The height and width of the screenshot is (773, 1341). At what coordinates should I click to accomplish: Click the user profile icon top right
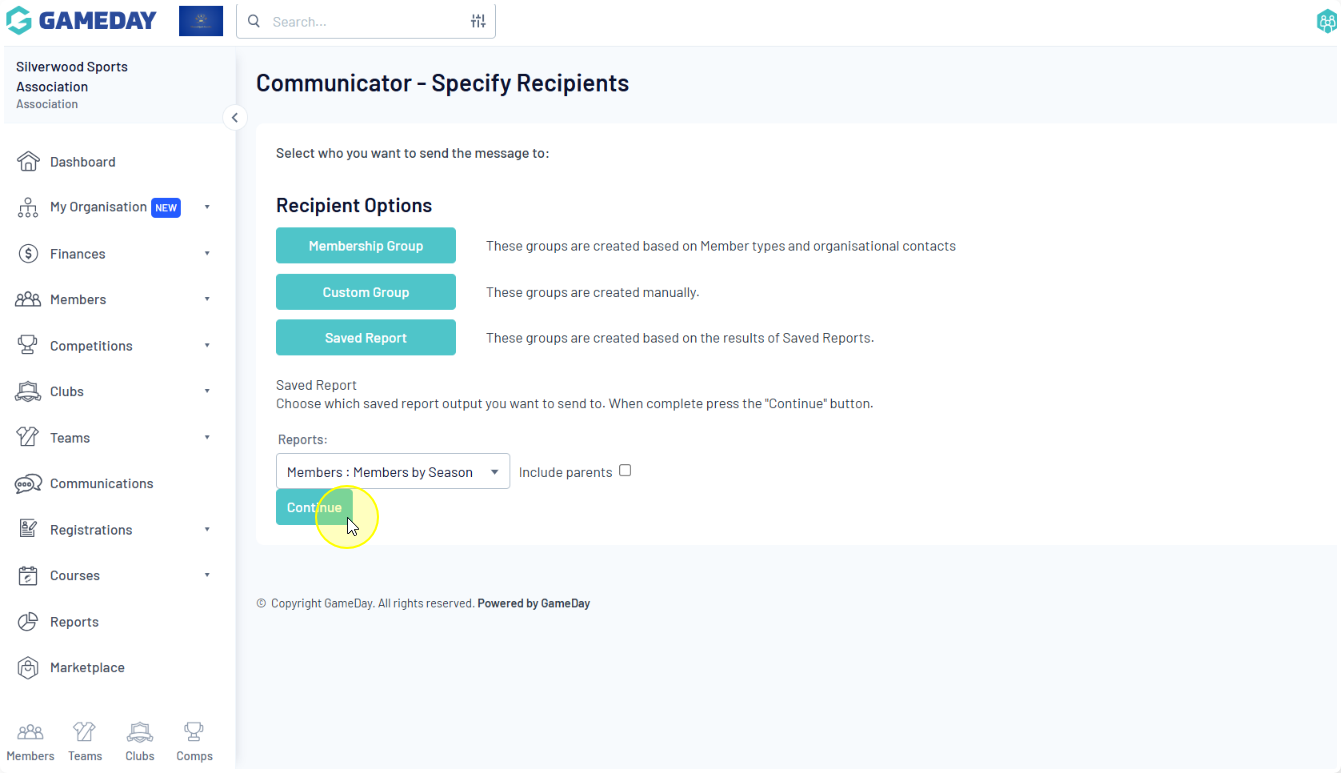[1327, 21]
